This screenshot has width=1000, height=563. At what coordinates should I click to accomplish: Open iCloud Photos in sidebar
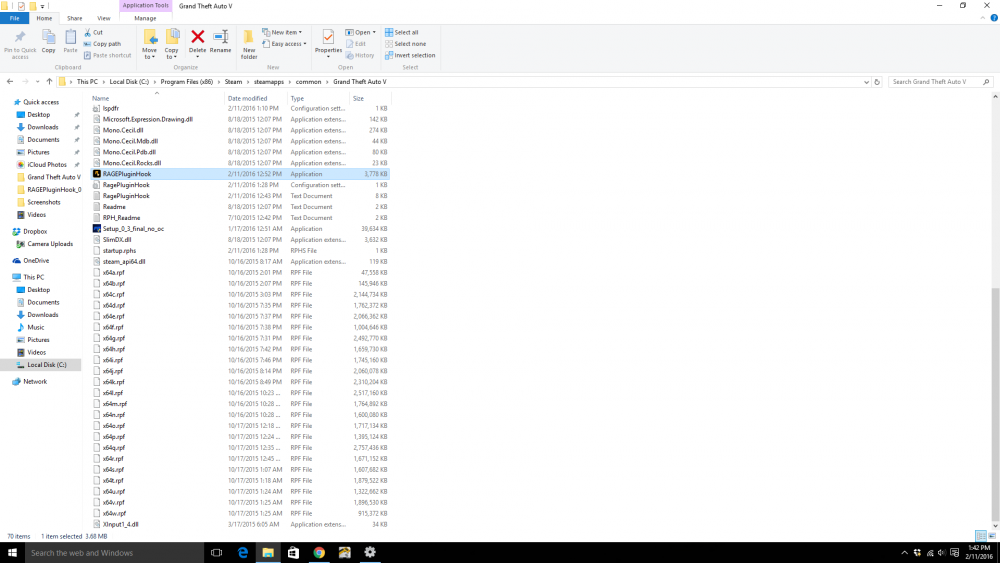[47, 165]
